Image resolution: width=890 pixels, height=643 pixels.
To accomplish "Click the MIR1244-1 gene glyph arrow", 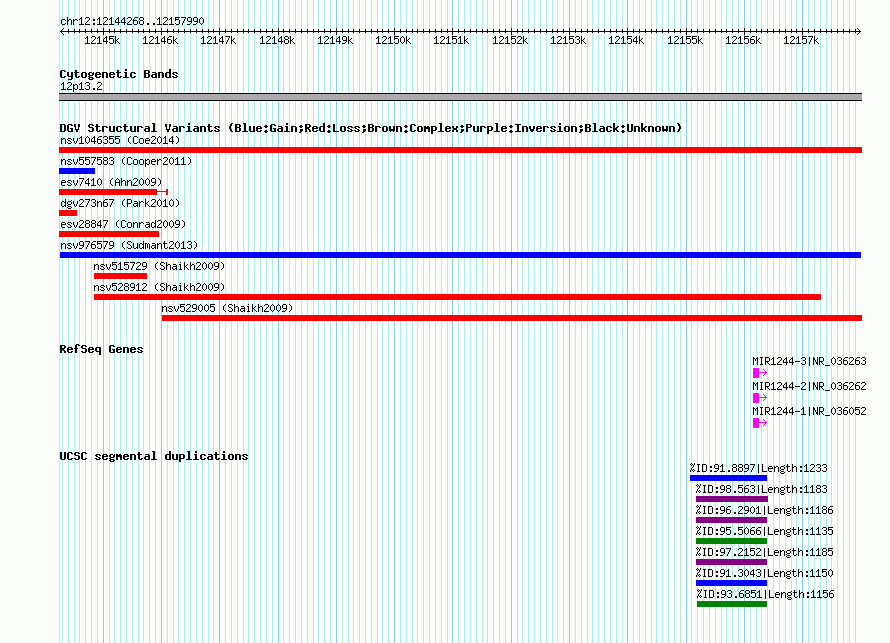I will pyautogui.click(x=759, y=423).
